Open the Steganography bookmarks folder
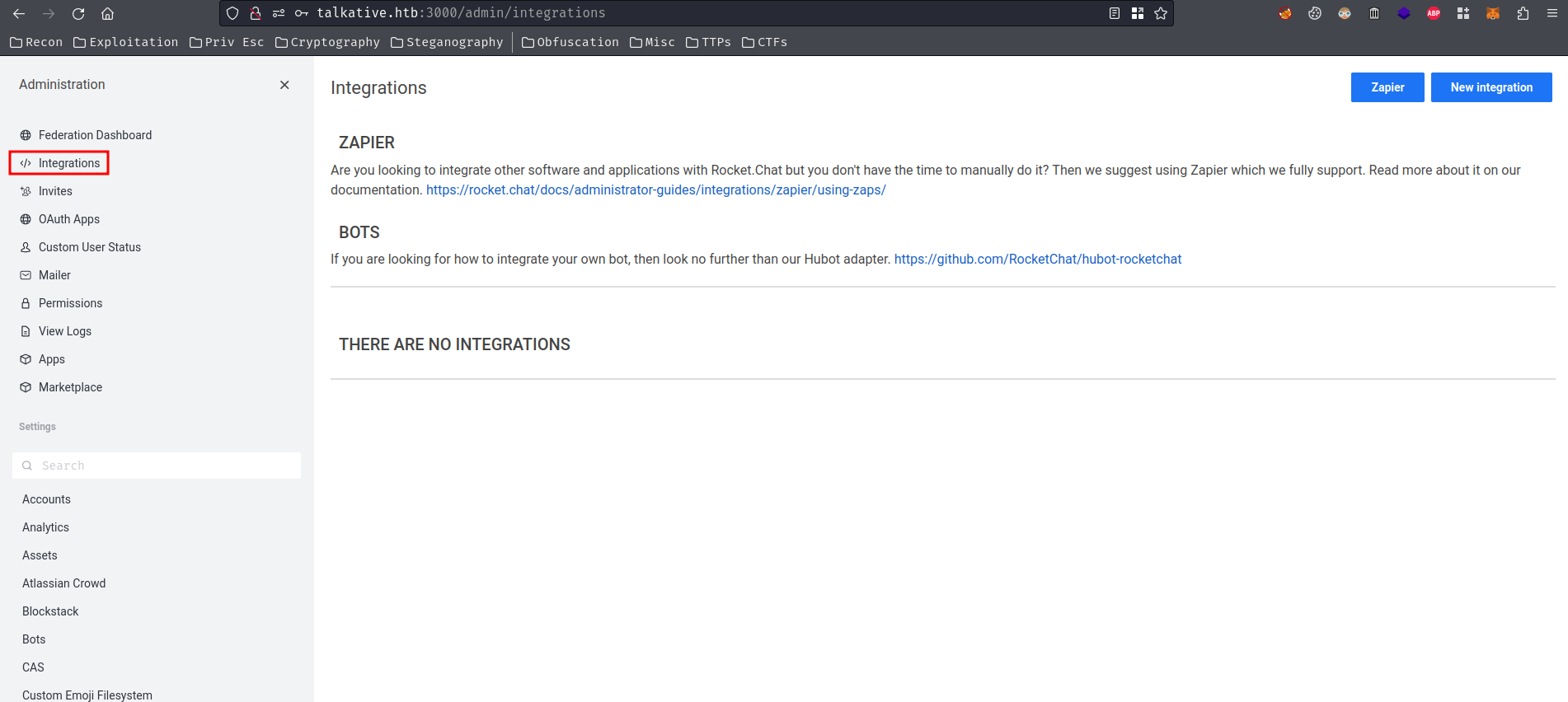1568x702 pixels. pos(447,42)
